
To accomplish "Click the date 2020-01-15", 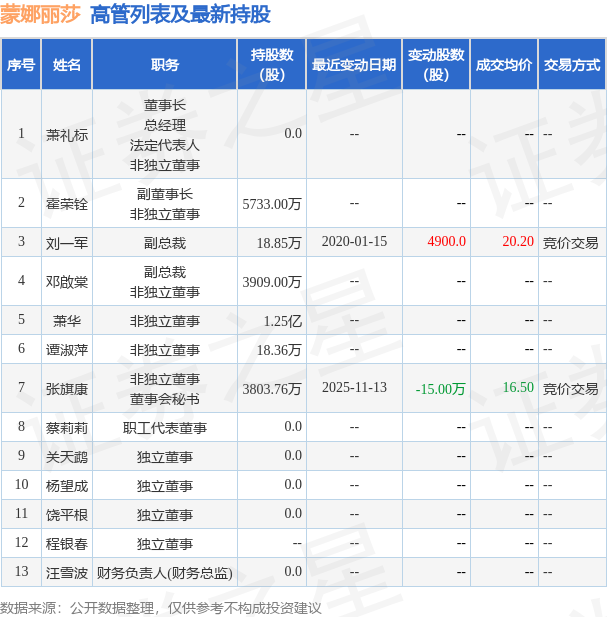I will (354, 241).
